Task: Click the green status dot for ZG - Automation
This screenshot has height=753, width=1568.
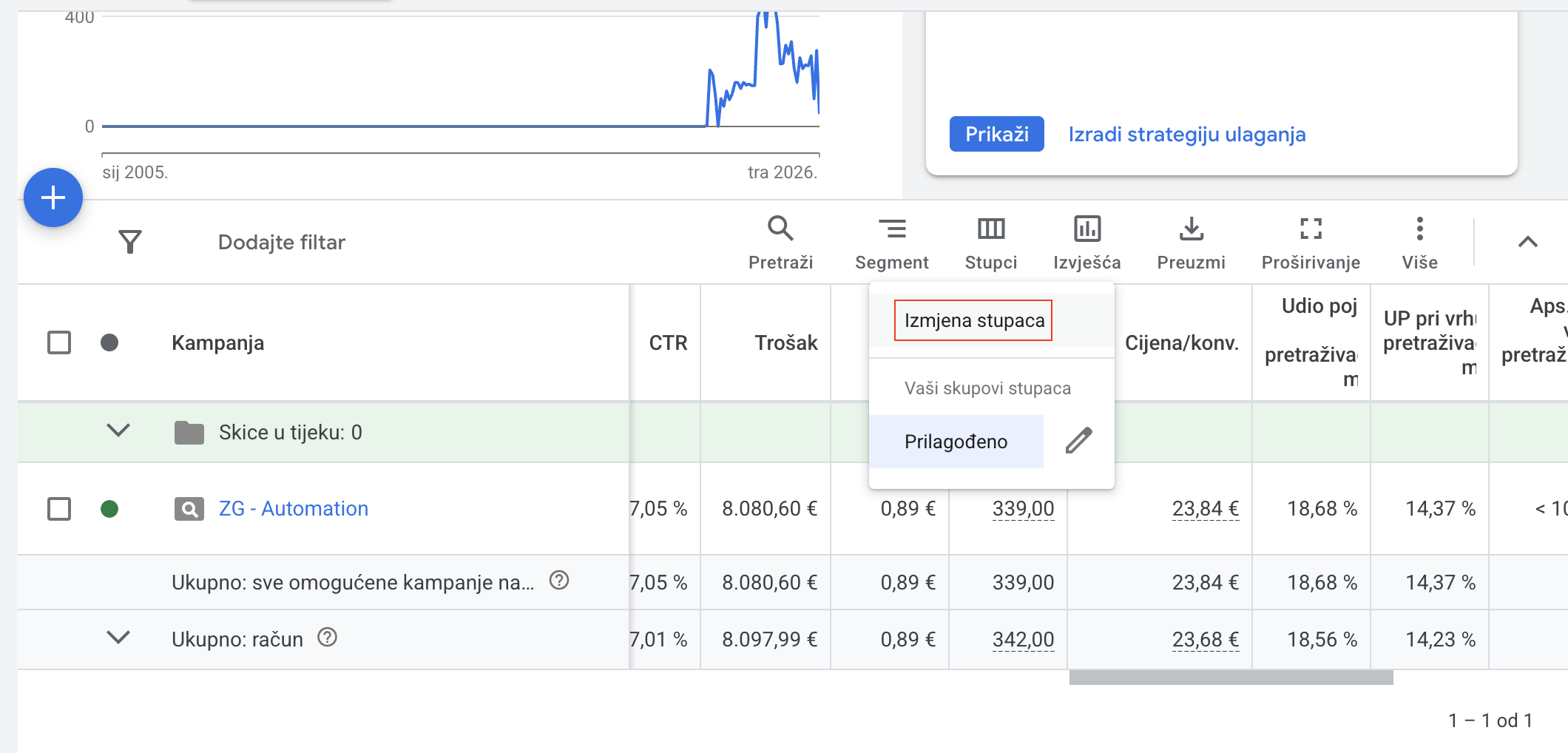Action: [x=109, y=509]
